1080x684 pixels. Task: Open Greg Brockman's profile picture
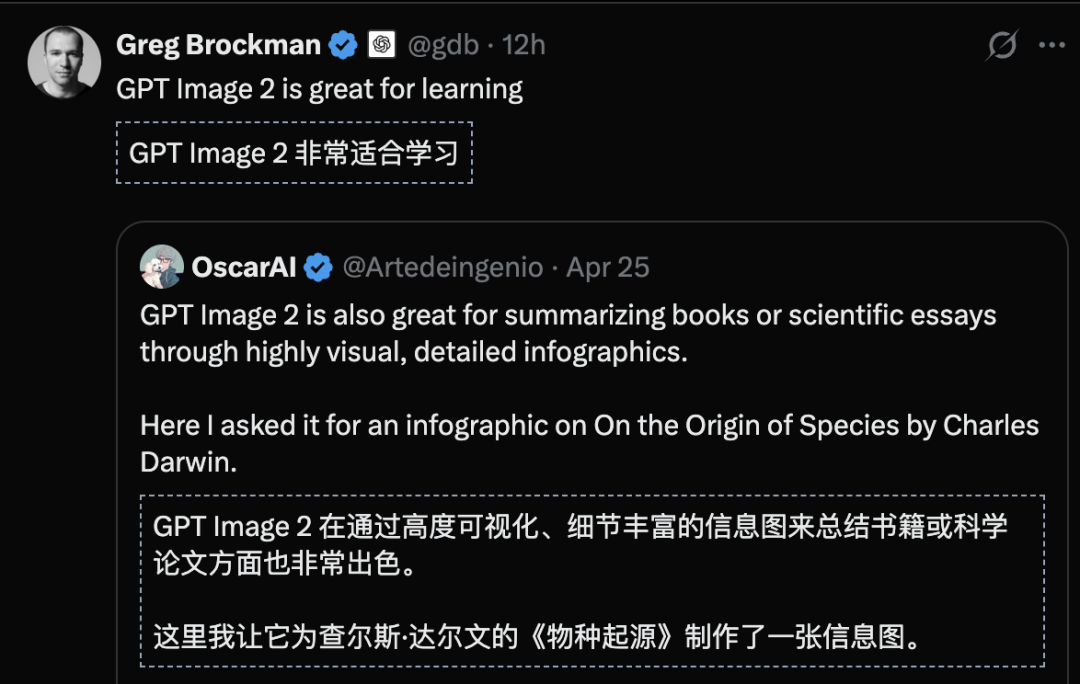(64, 62)
